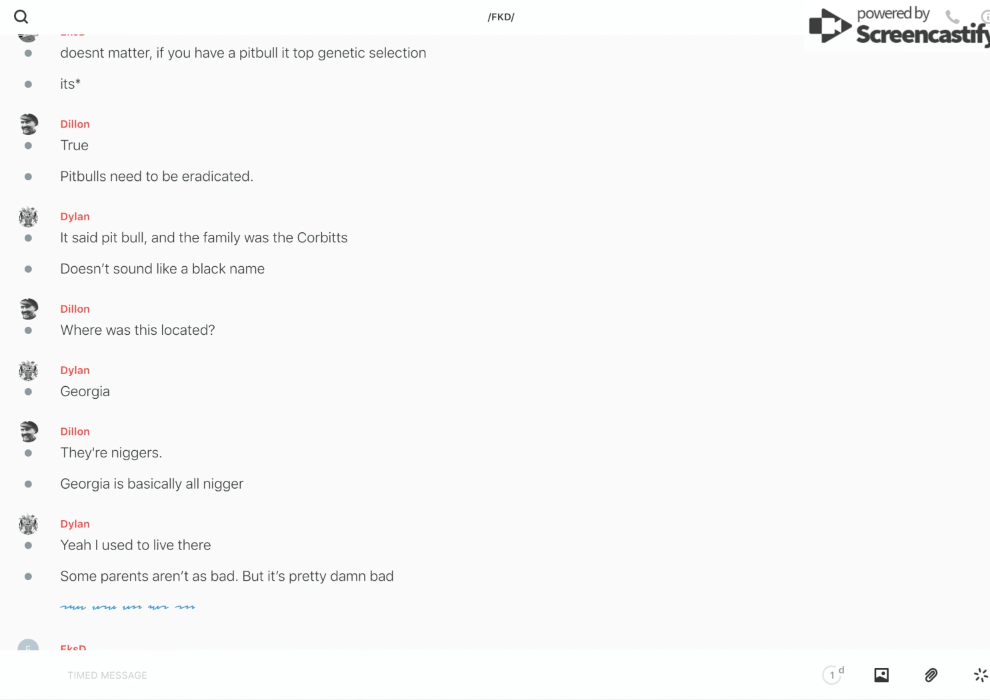The width and height of the screenshot is (990, 700).
Task: Click the paperclip file attachment icon
Action: point(931,675)
